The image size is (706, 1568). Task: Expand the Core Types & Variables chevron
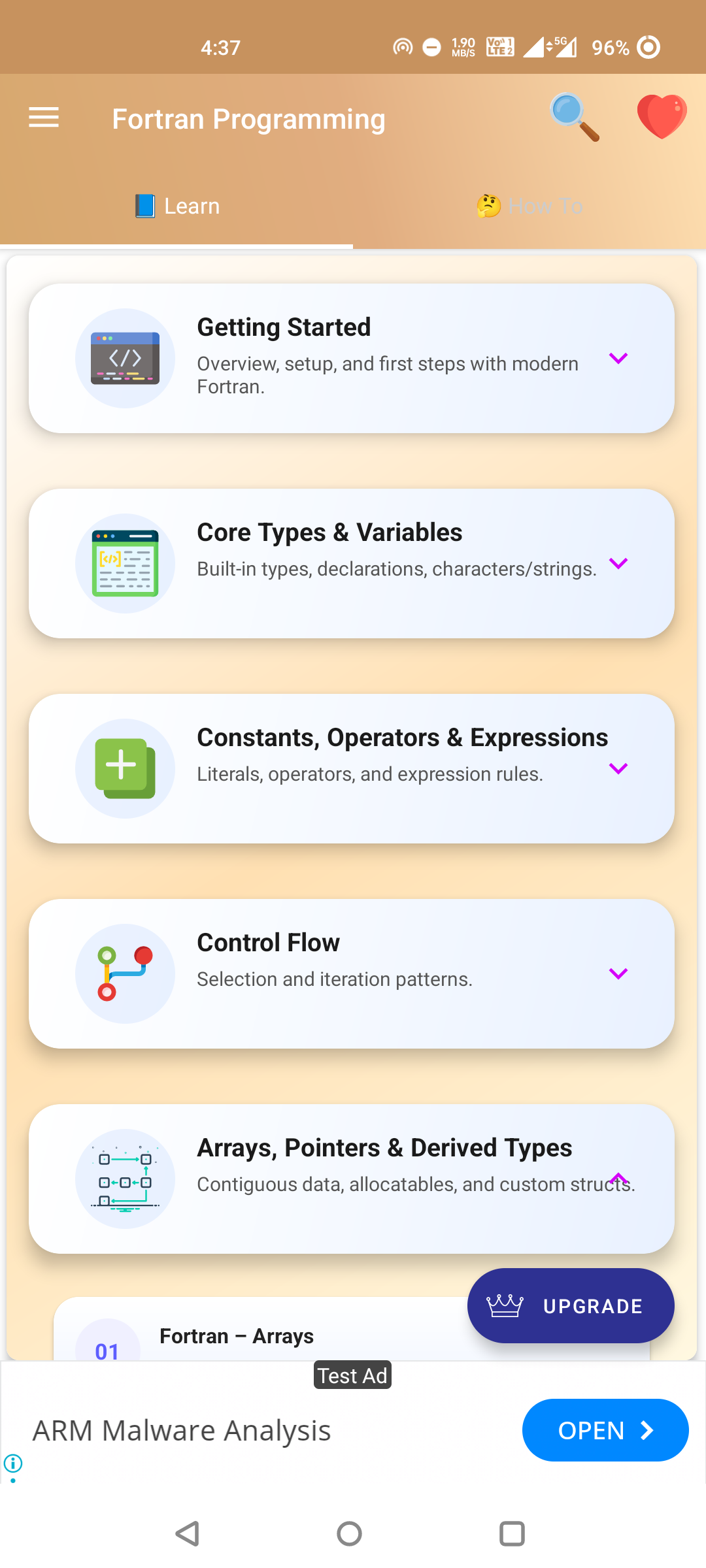point(618,563)
